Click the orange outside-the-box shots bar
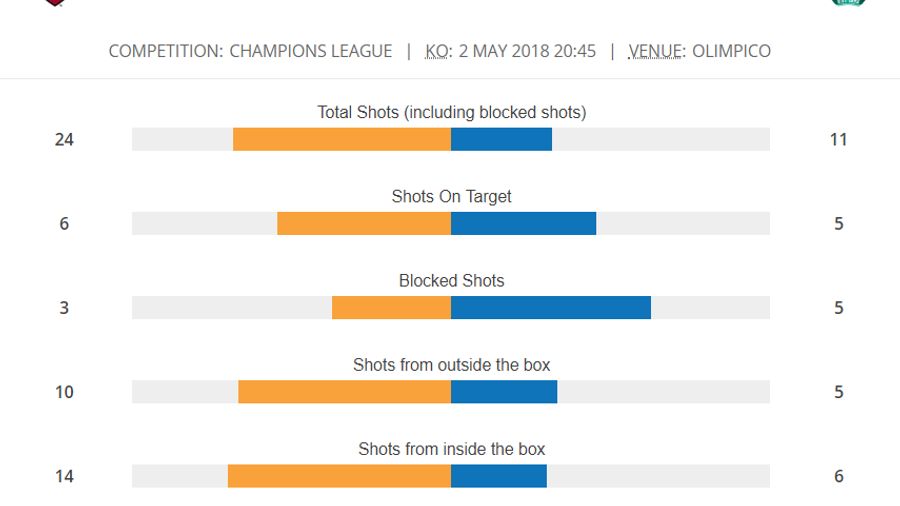The width and height of the screenshot is (900, 506). pyautogui.click(x=344, y=391)
